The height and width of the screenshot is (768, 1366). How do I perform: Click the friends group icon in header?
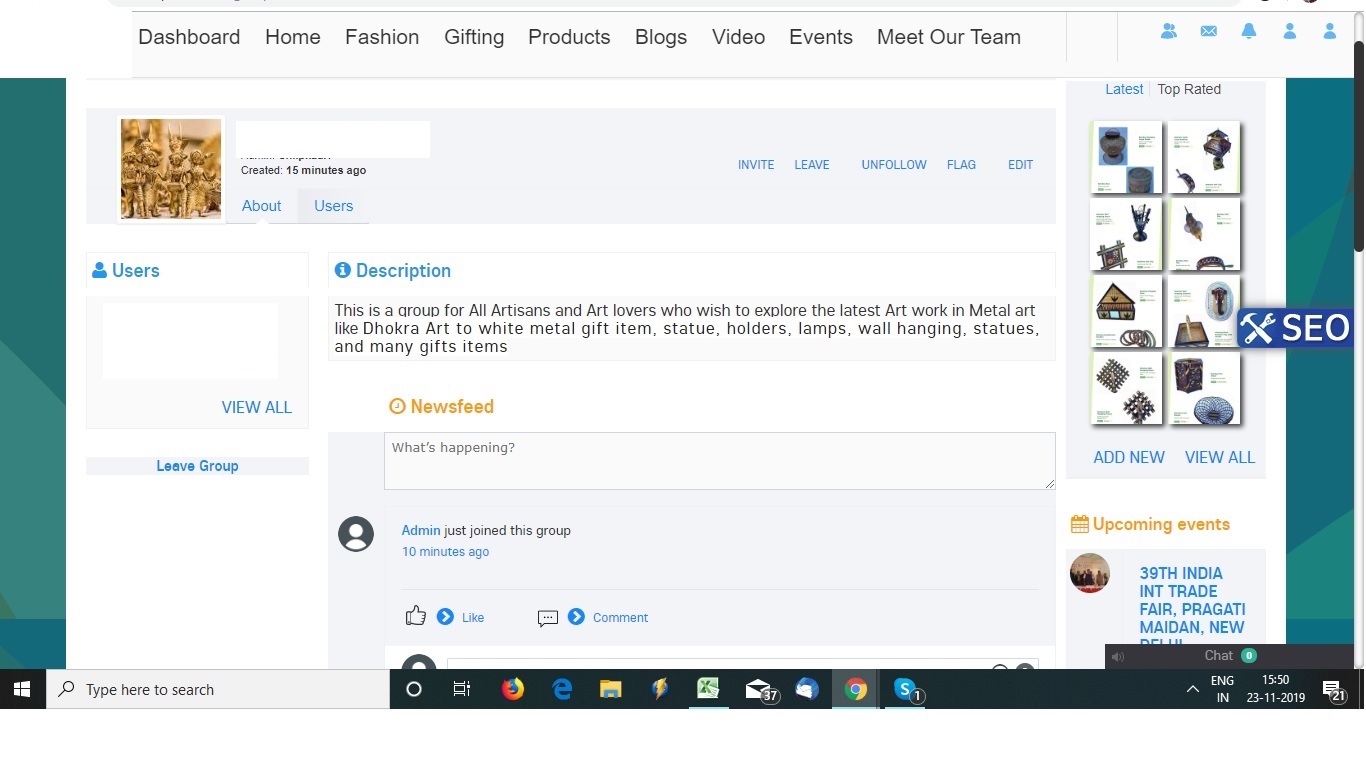1168,32
